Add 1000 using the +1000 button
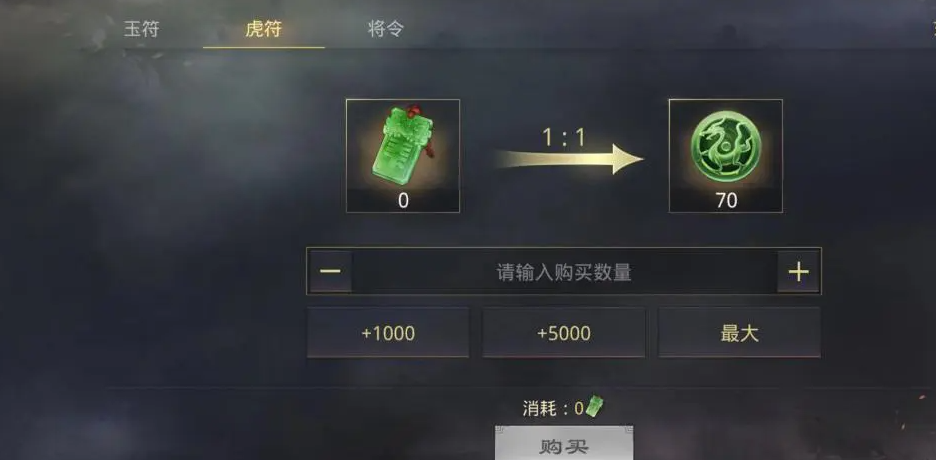Image resolution: width=936 pixels, height=460 pixels. [x=388, y=333]
